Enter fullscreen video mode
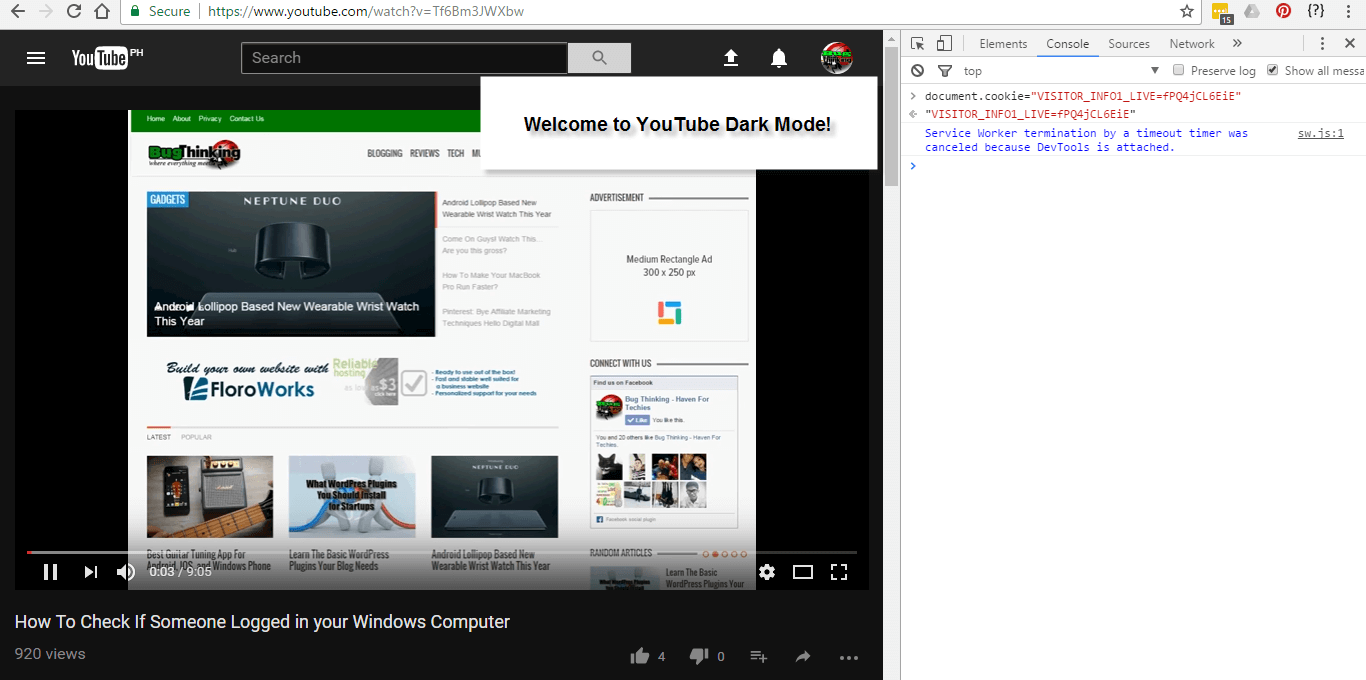The height and width of the screenshot is (680, 1366). pyautogui.click(x=840, y=572)
